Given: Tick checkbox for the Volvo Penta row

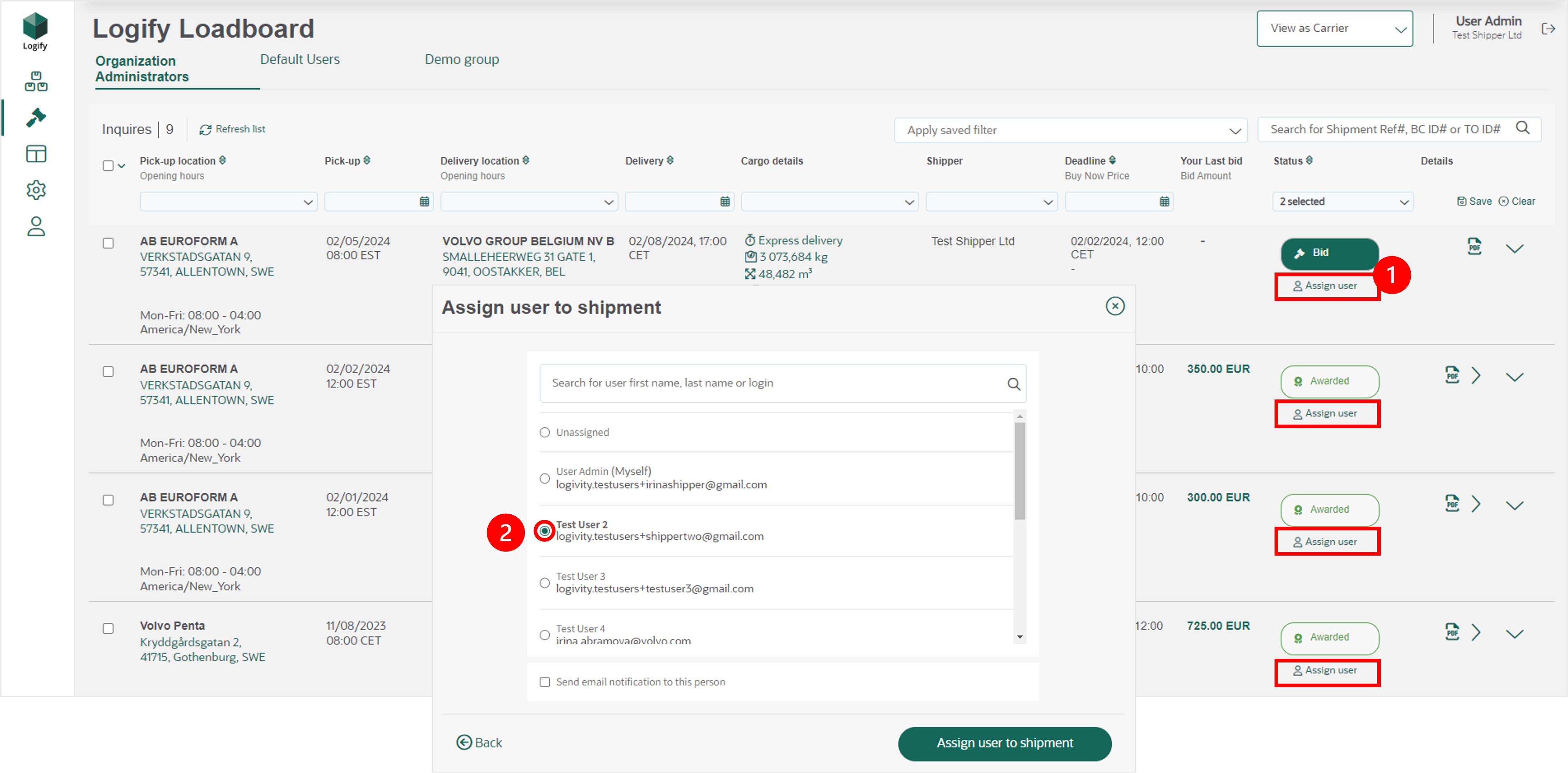Looking at the screenshot, I should 108,628.
